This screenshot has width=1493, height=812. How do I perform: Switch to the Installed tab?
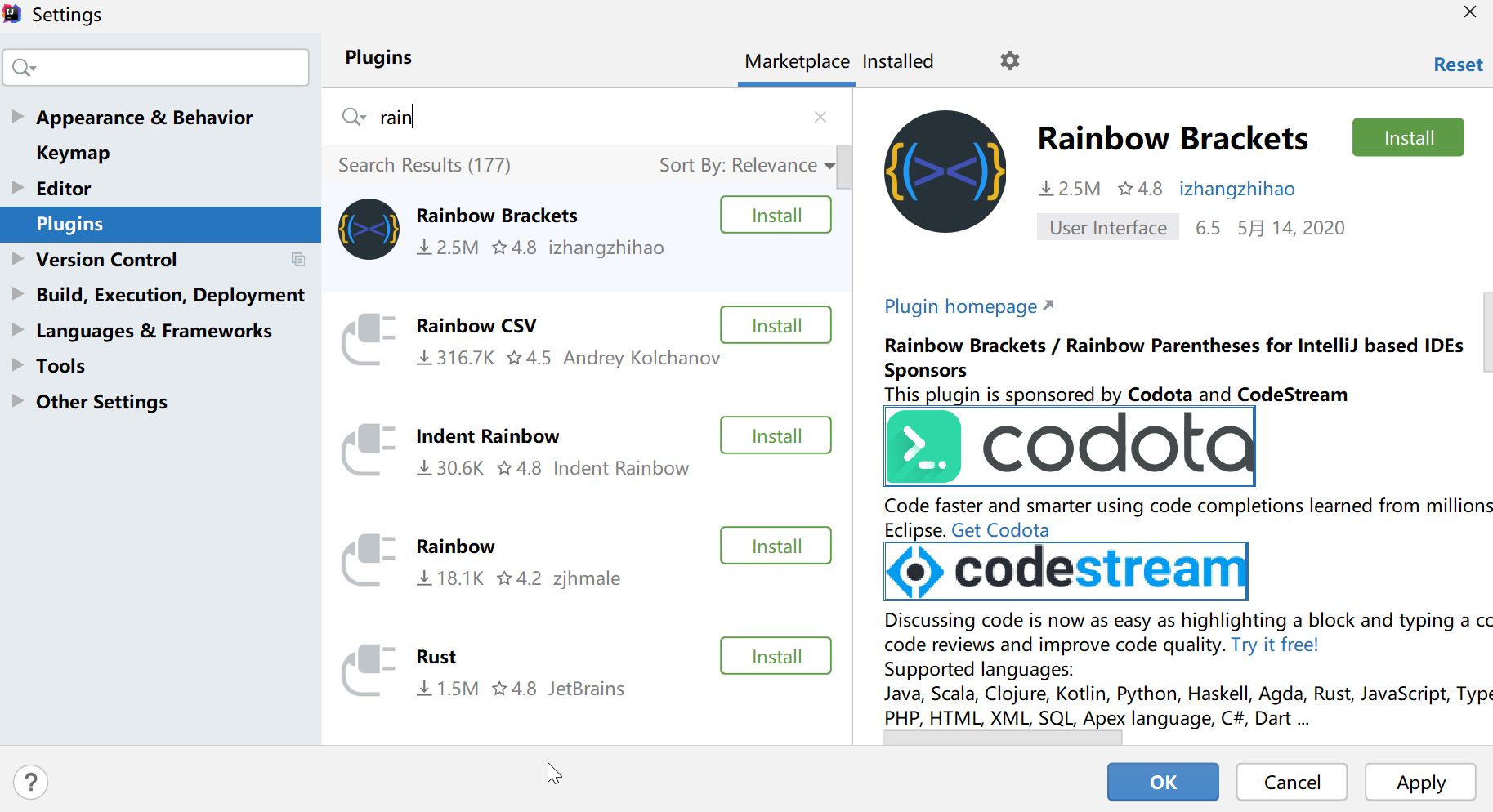click(x=897, y=61)
